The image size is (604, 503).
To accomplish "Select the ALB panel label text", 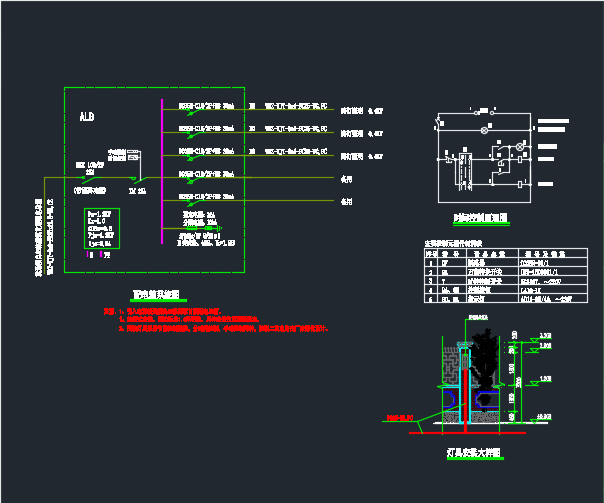I will [87, 116].
